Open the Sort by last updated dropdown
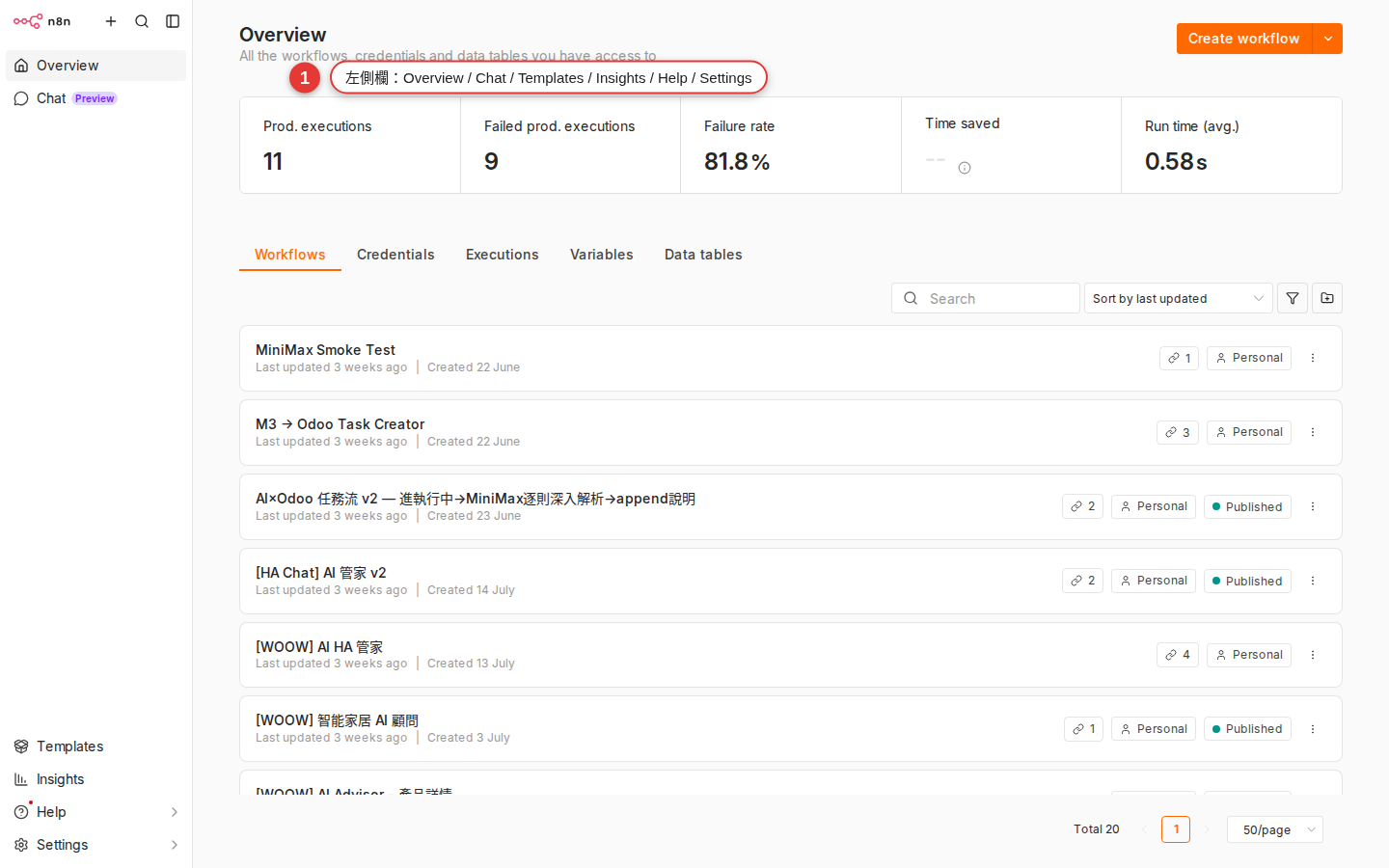The height and width of the screenshot is (868, 1389). (1178, 298)
